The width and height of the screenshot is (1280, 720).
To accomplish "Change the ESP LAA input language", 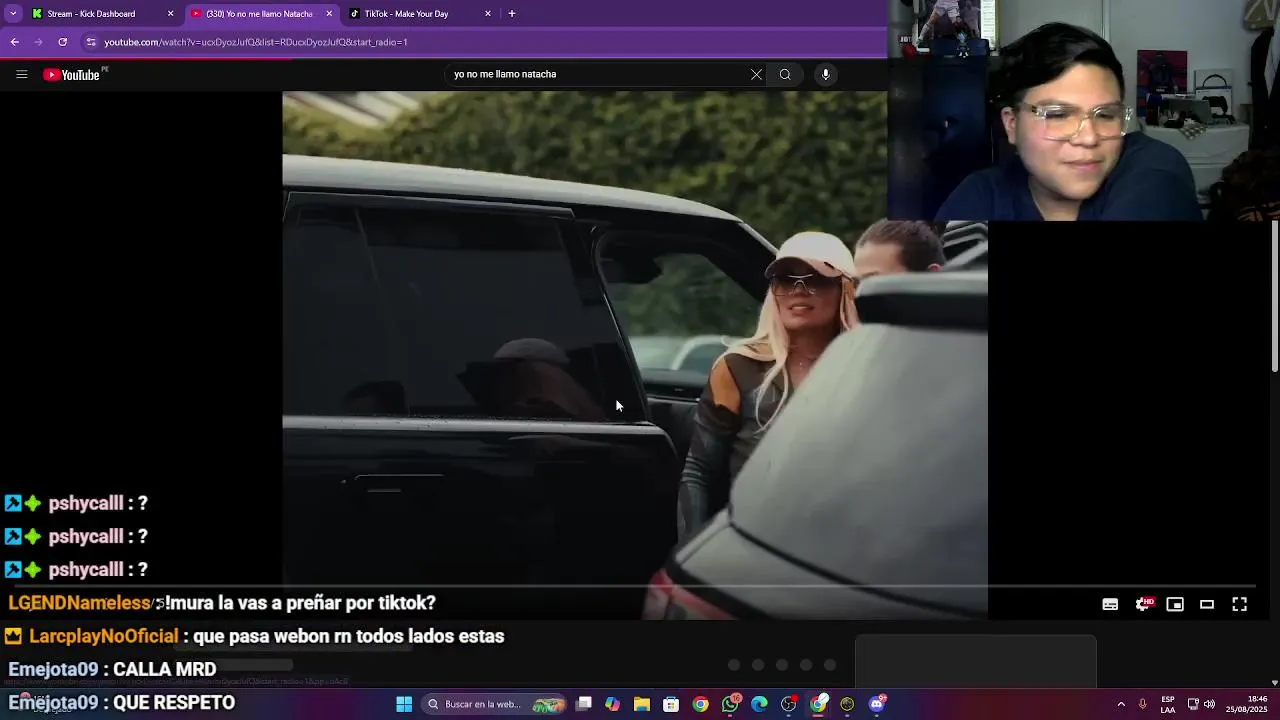I will click(x=1168, y=704).
